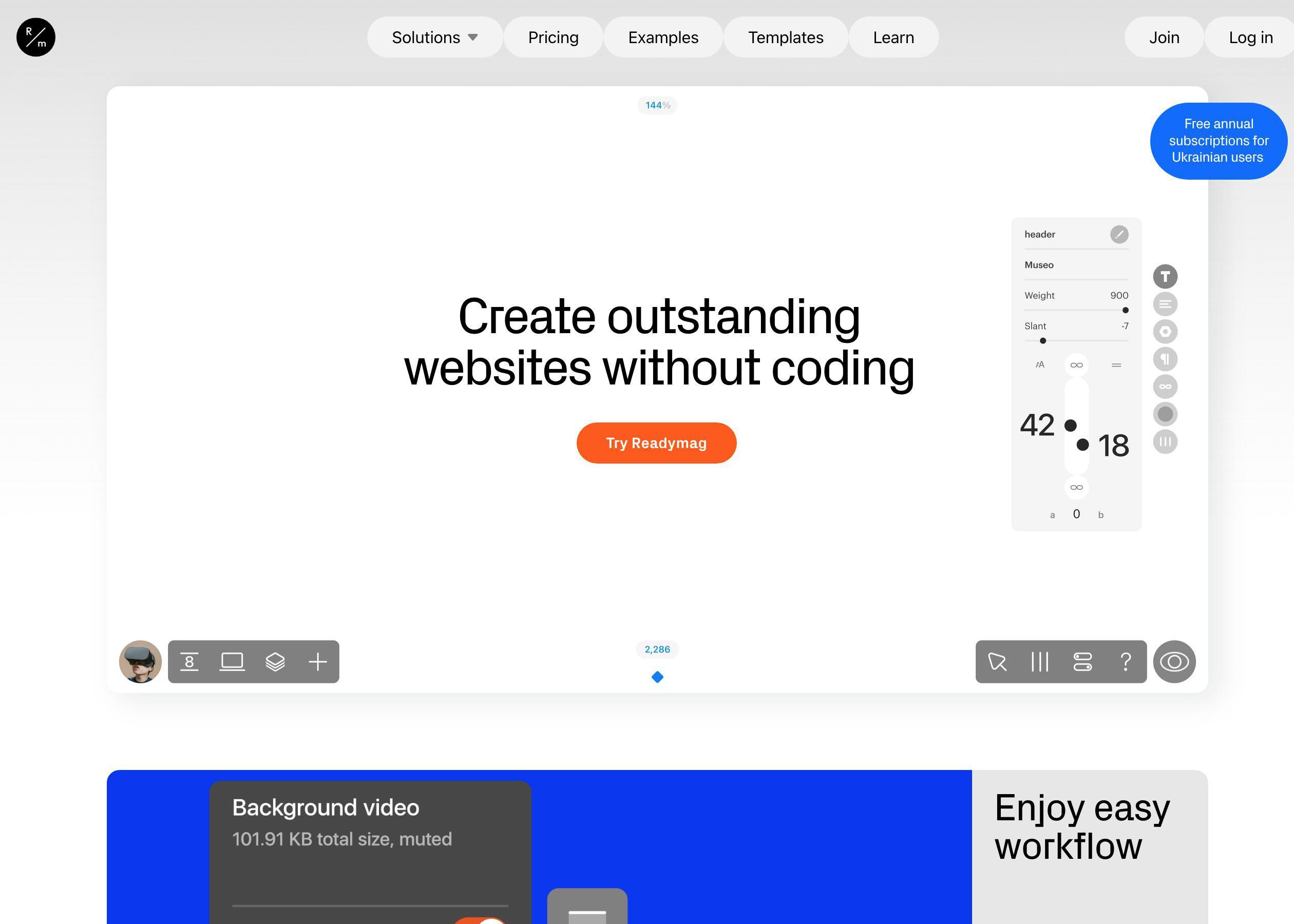1294x924 pixels.
Task: Click the Log in button
Action: tap(1251, 37)
